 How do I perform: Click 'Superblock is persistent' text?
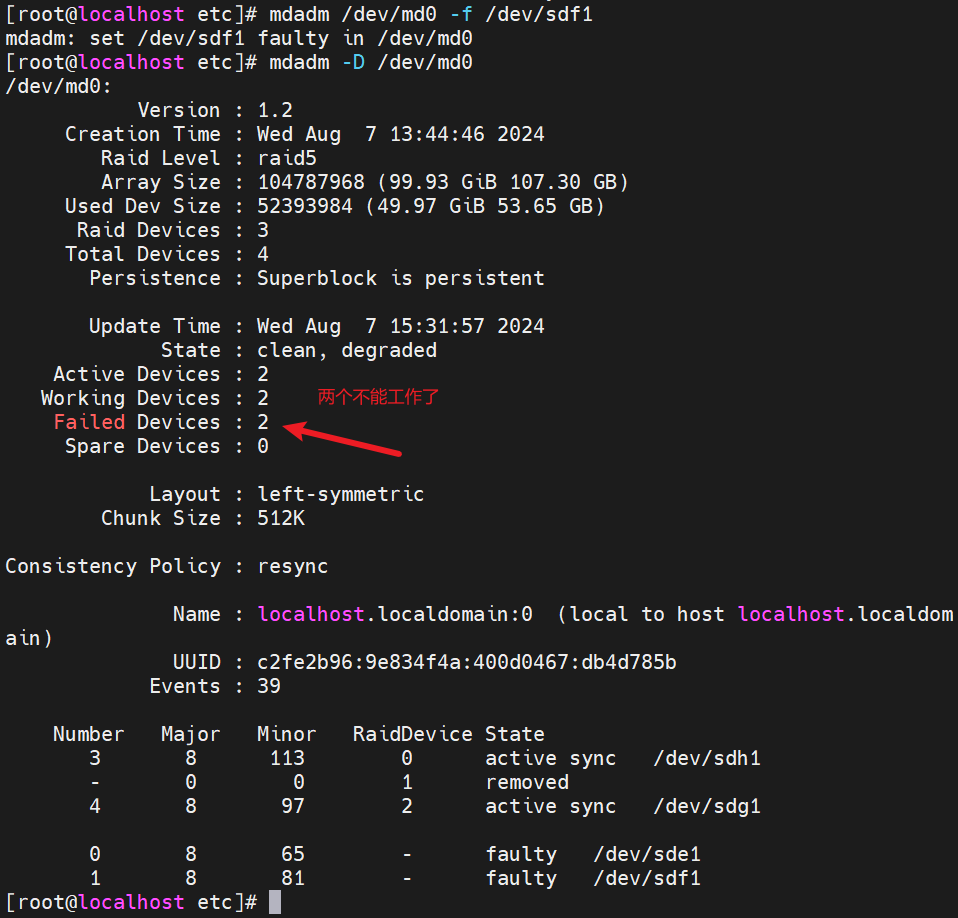[400, 279]
